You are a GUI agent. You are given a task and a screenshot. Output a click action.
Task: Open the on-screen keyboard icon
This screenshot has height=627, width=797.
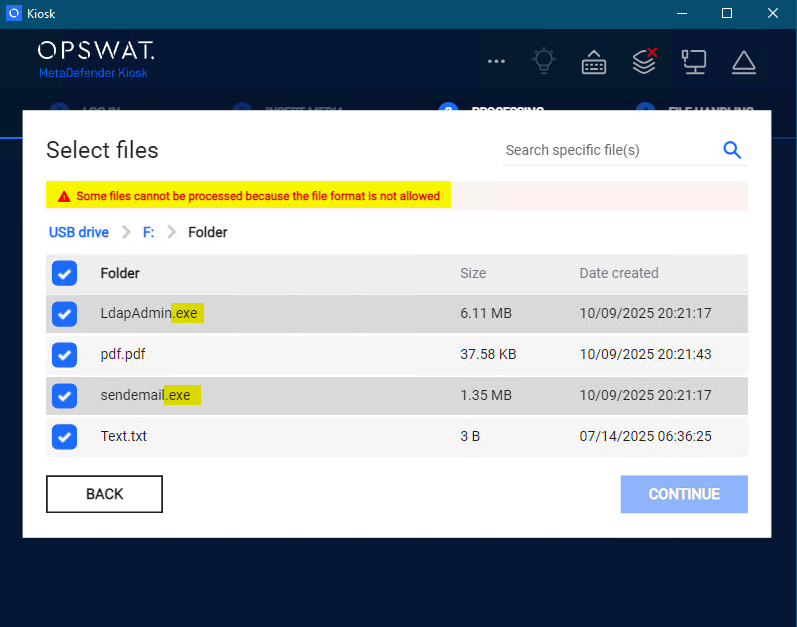pos(593,62)
